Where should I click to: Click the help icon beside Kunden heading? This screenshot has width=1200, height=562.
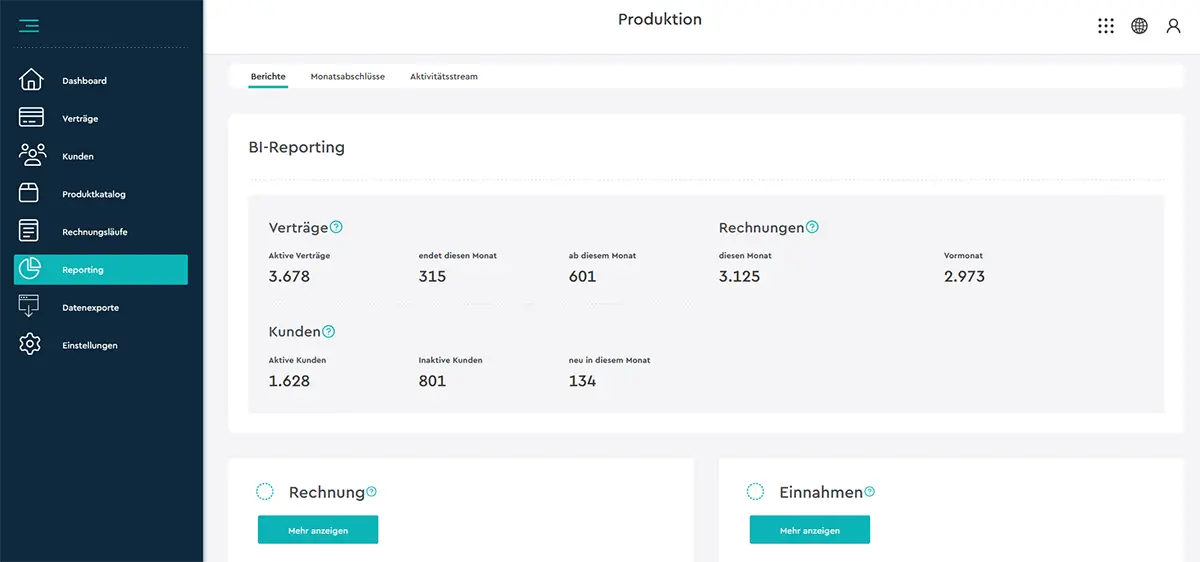(x=328, y=331)
